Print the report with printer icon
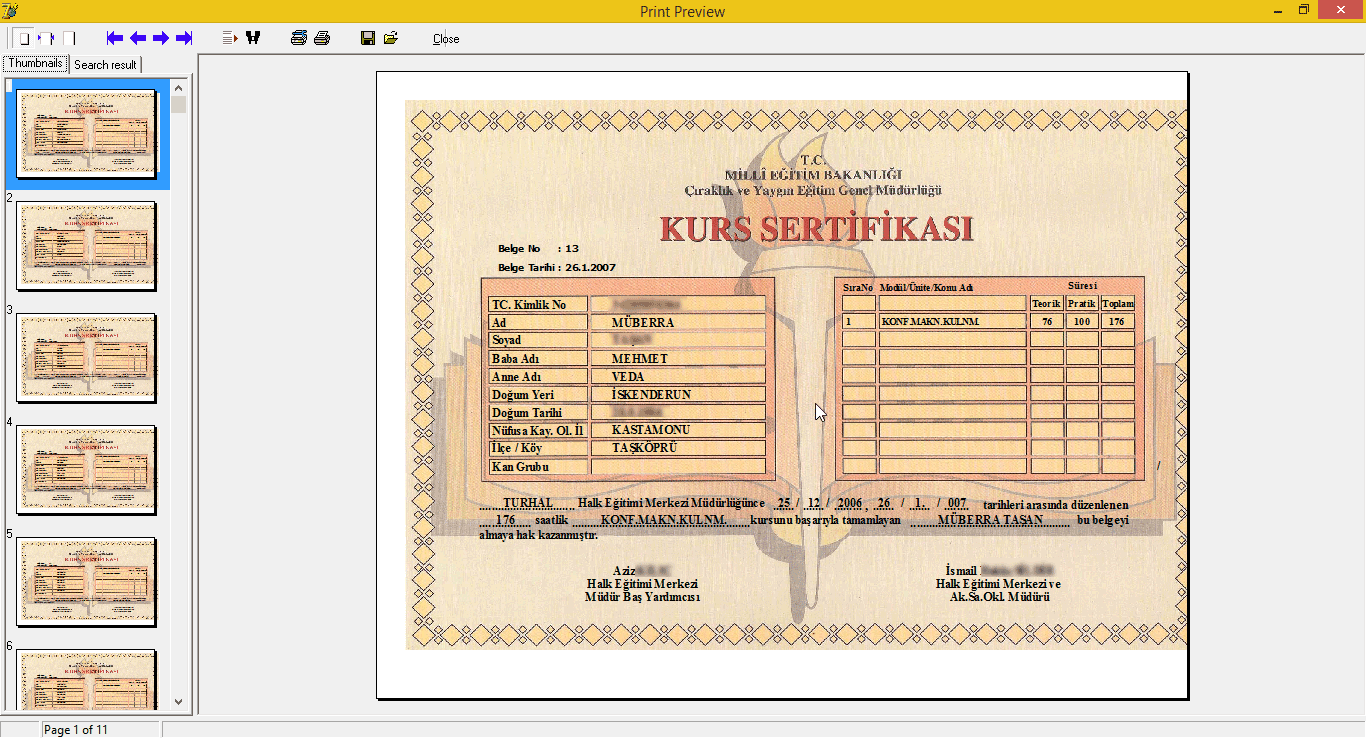Screen dimensions: 1366x738 point(322,38)
